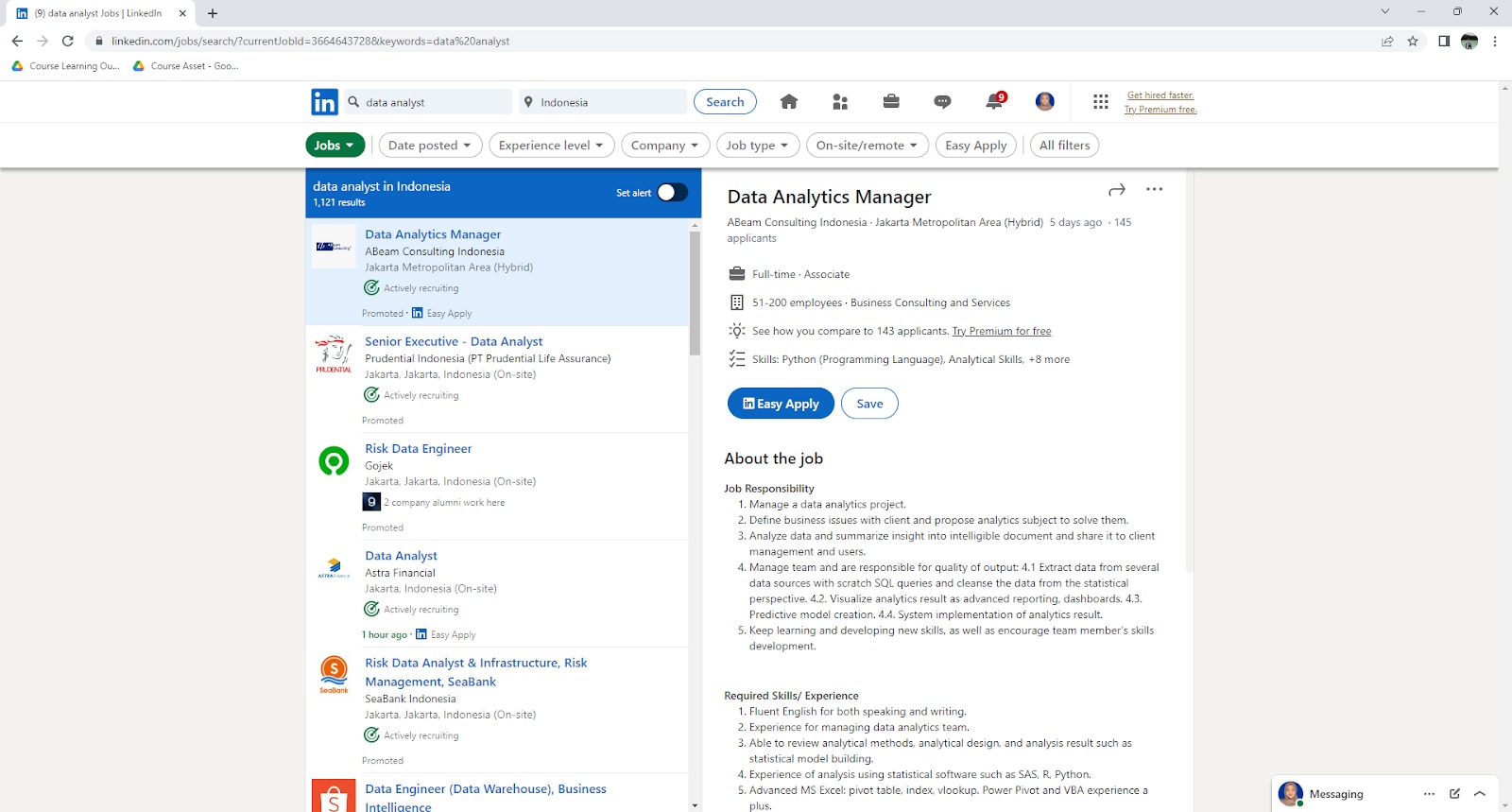Open the Astra Financial Data Analyst listing
The width and height of the screenshot is (1512, 812).
(402, 556)
